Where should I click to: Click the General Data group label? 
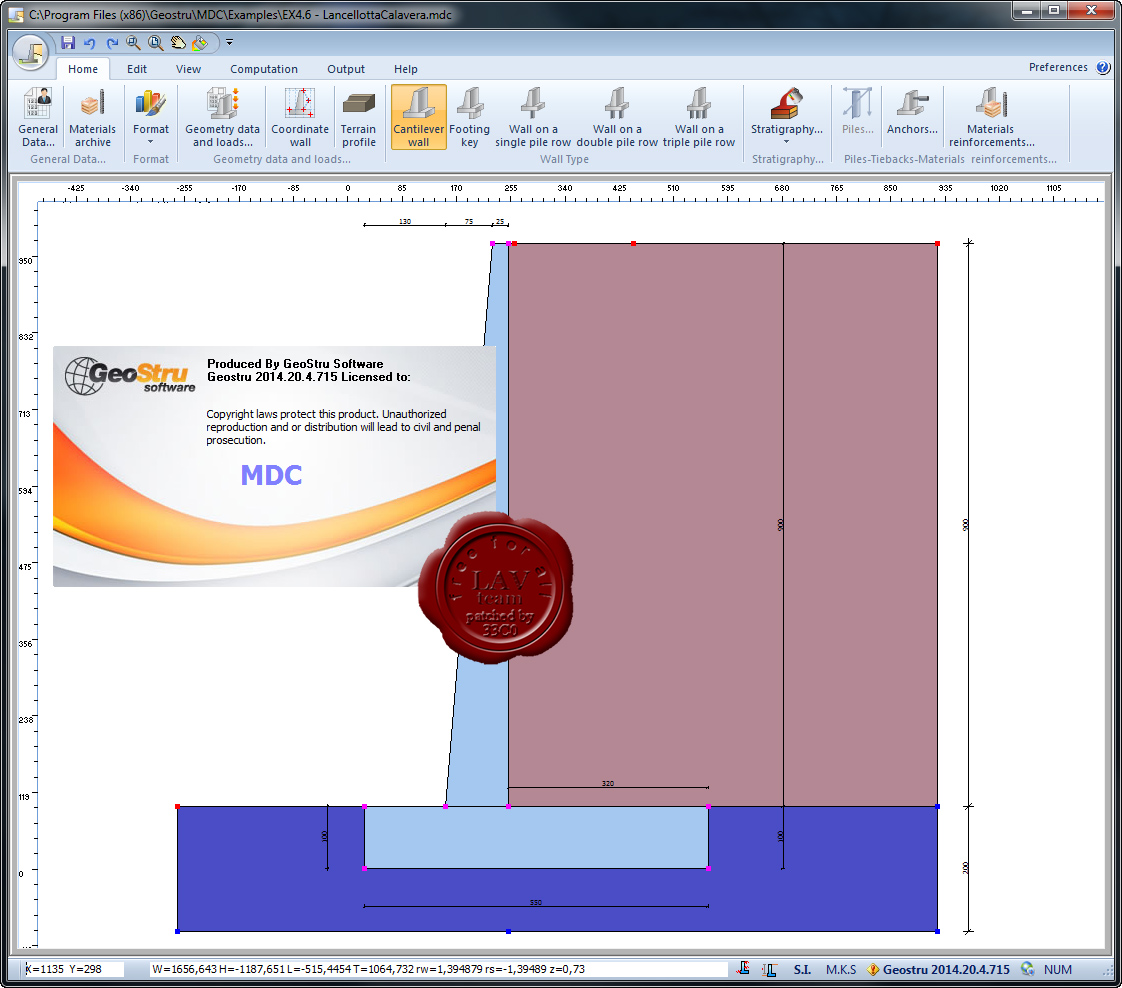pos(68,159)
